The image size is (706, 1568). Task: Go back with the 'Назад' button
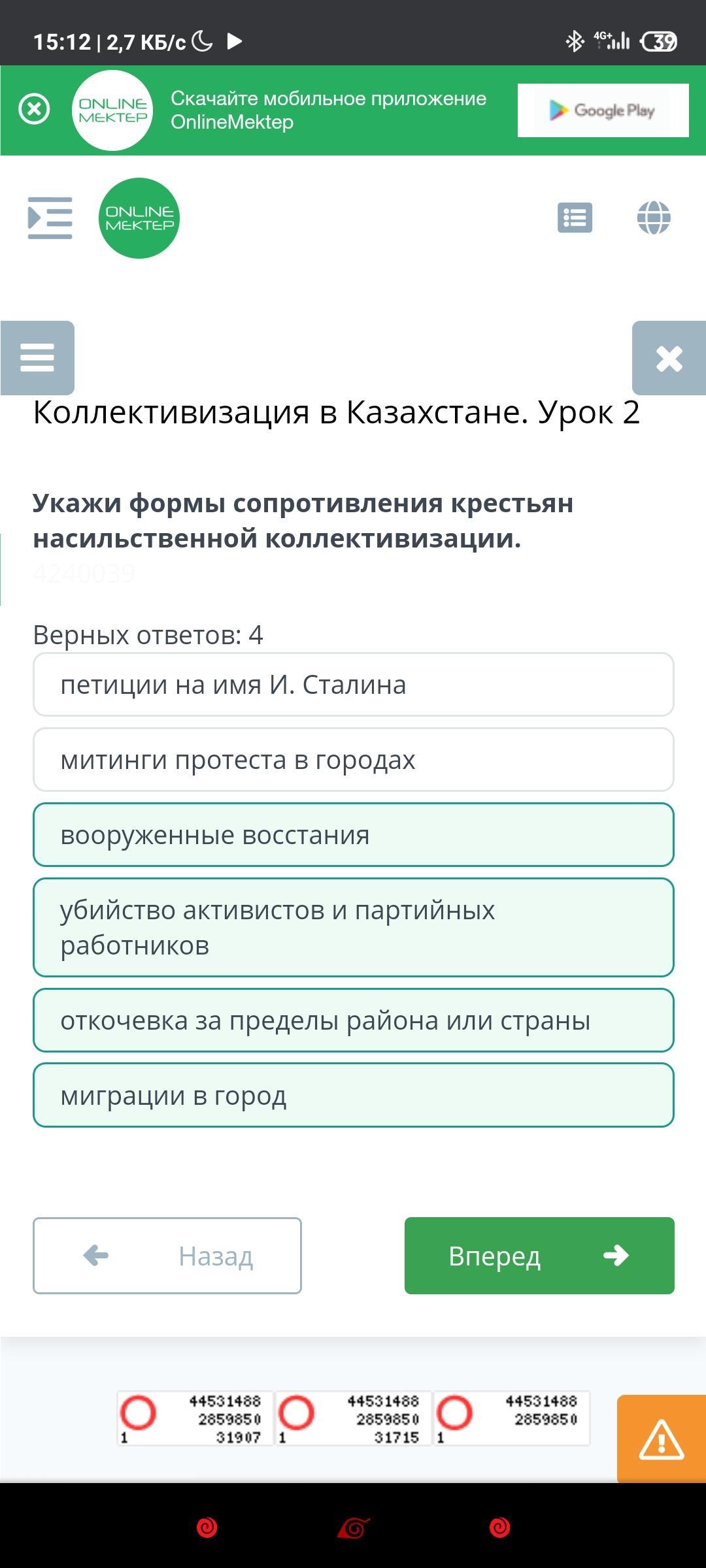tap(167, 1256)
